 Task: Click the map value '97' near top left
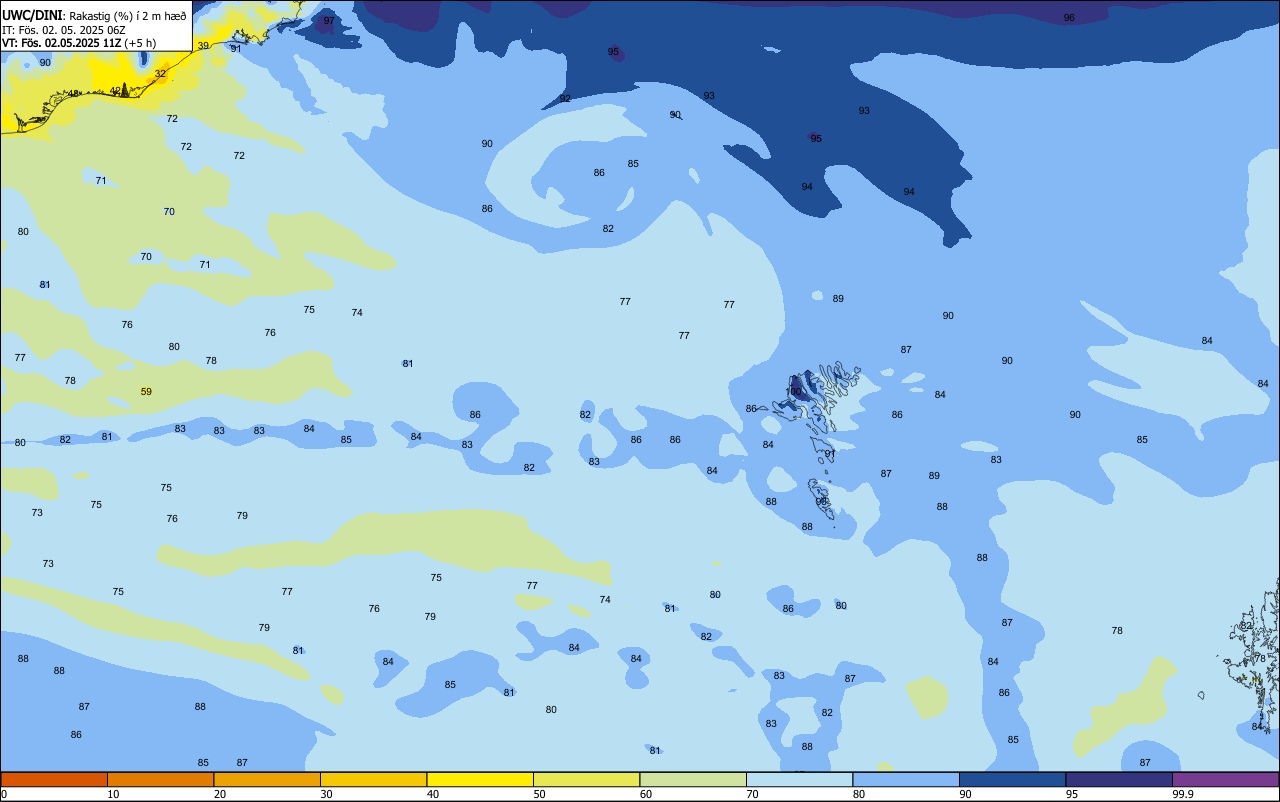(330, 20)
